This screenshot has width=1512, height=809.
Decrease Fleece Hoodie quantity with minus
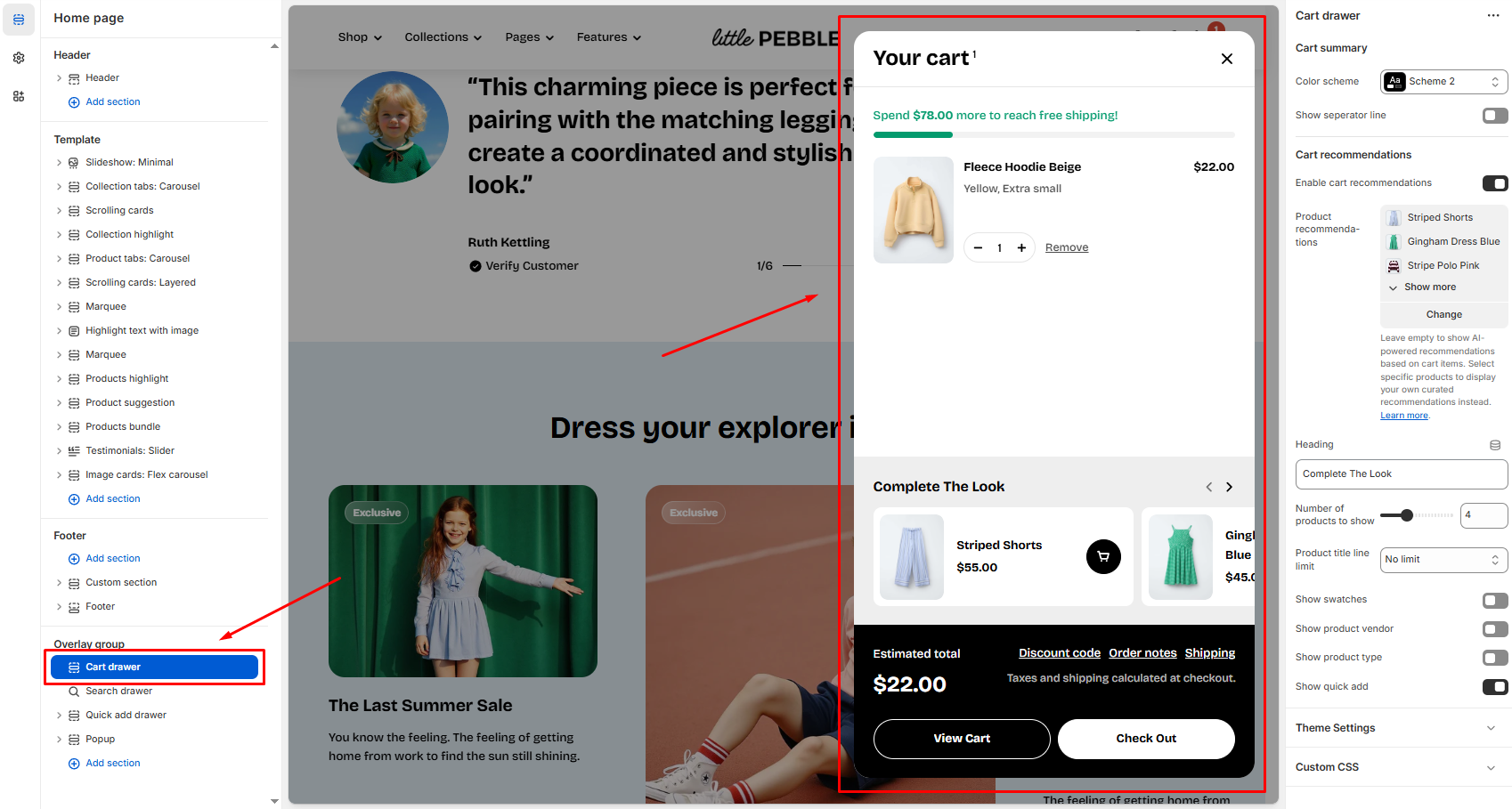tap(978, 248)
